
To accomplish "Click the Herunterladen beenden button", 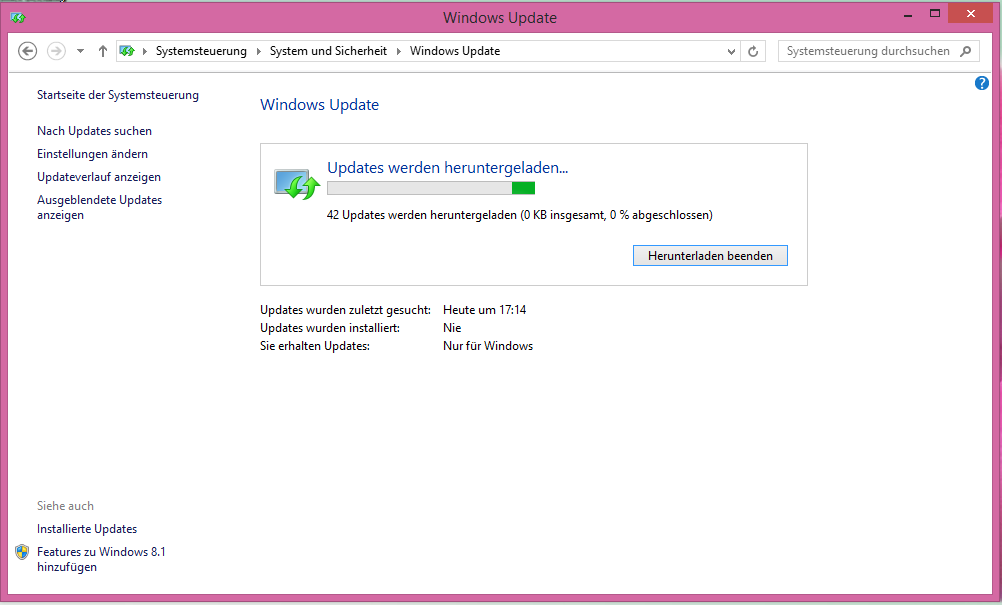I will pyautogui.click(x=710, y=256).
